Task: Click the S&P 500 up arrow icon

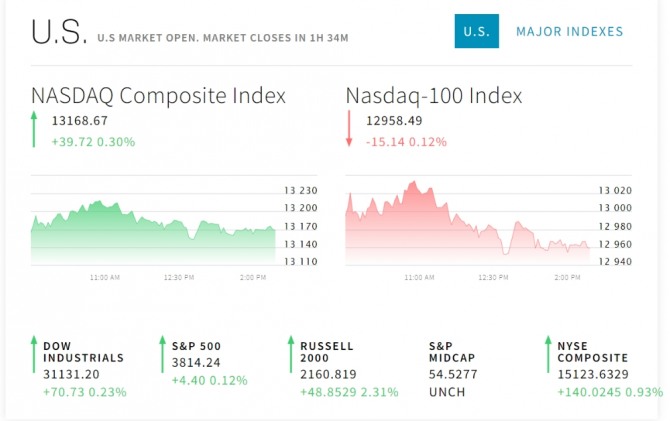Action: point(162,355)
